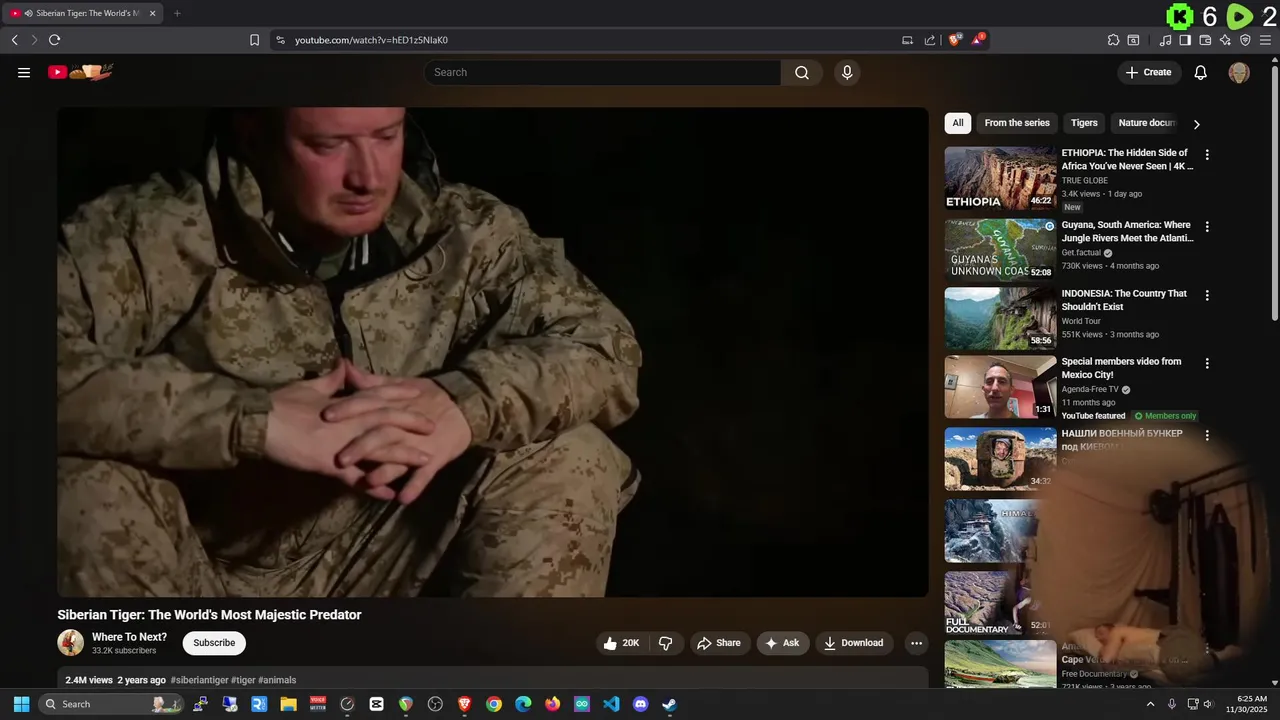This screenshot has height=720, width=1280.
Task: Open options for ВОЕННЫЙ БУНКЕР video
Action: pyautogui.click(x=1207, y=436)
